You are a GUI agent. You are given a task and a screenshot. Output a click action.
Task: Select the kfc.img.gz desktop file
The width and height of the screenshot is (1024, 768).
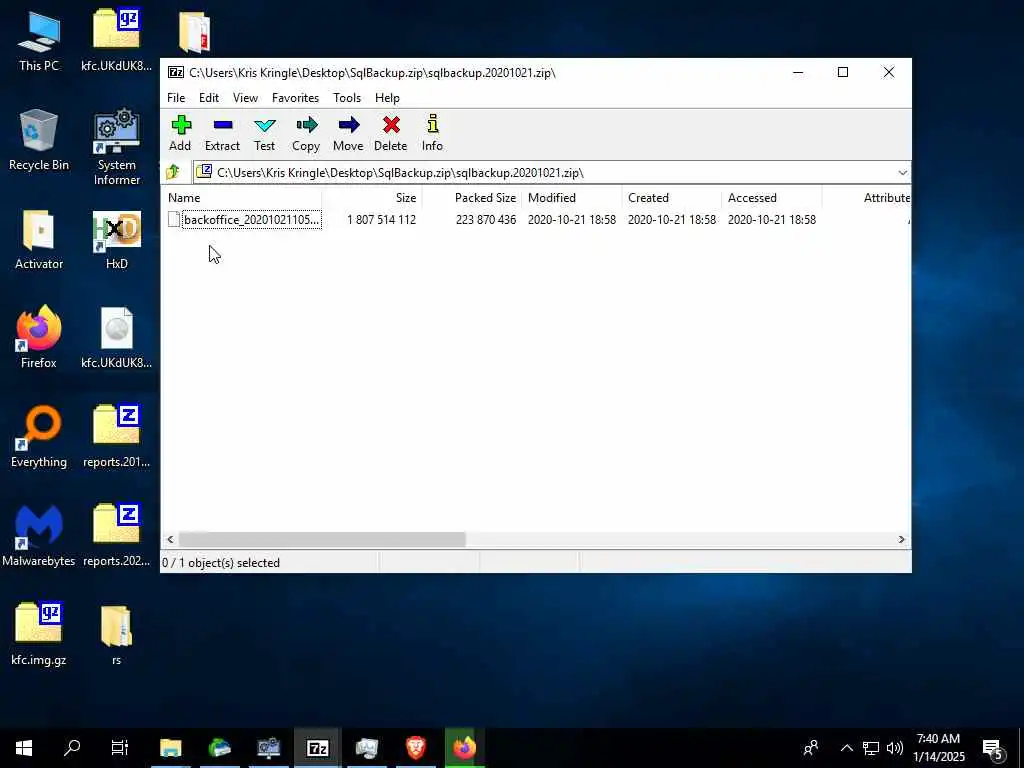(x=39, y=634)
